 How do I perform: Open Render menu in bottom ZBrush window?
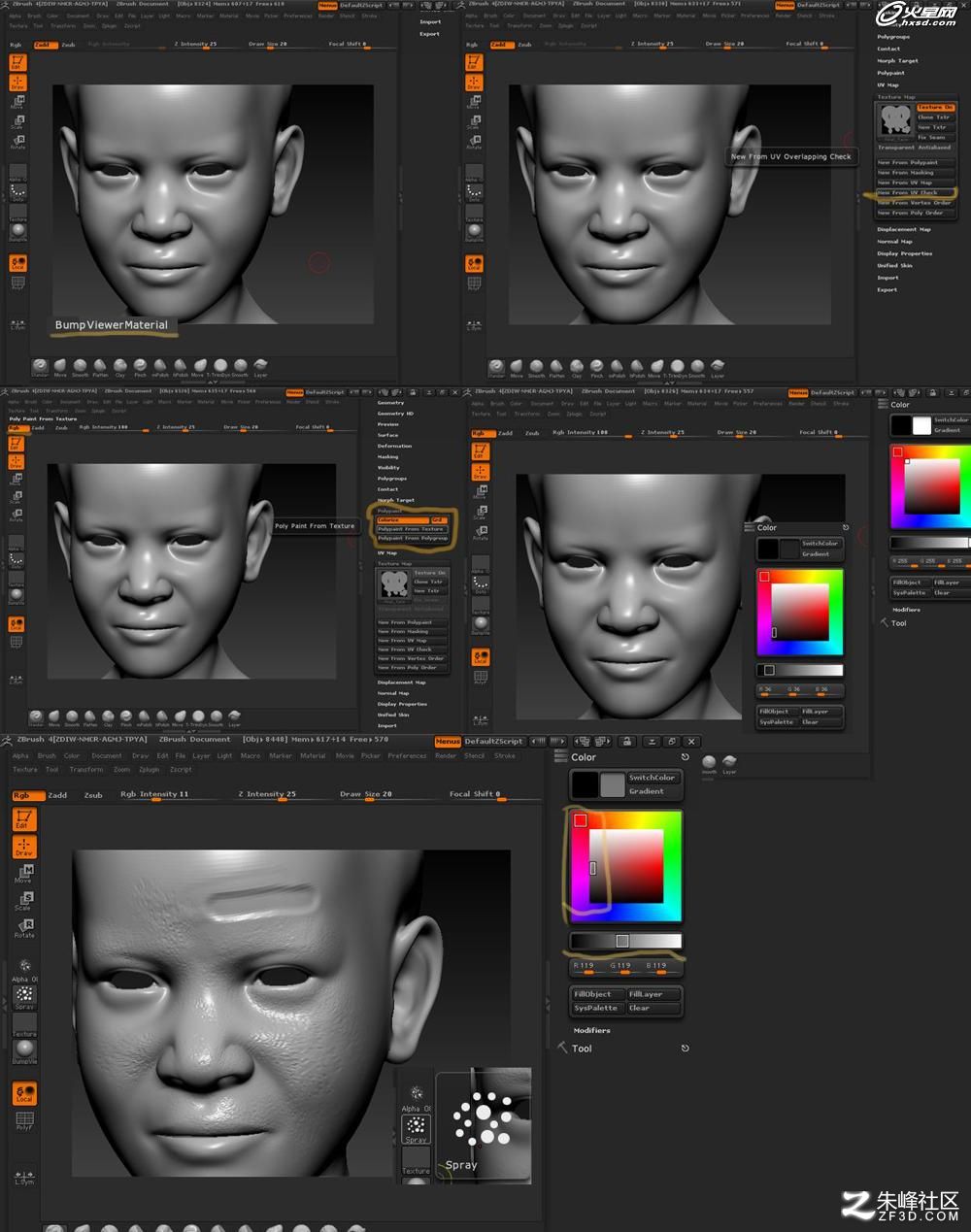click(x=445, y=755)
